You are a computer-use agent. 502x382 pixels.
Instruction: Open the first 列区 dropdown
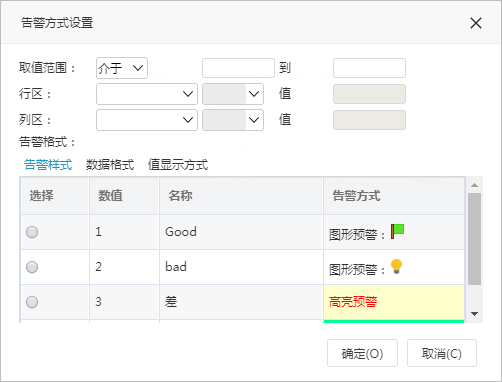click(147, 120)
